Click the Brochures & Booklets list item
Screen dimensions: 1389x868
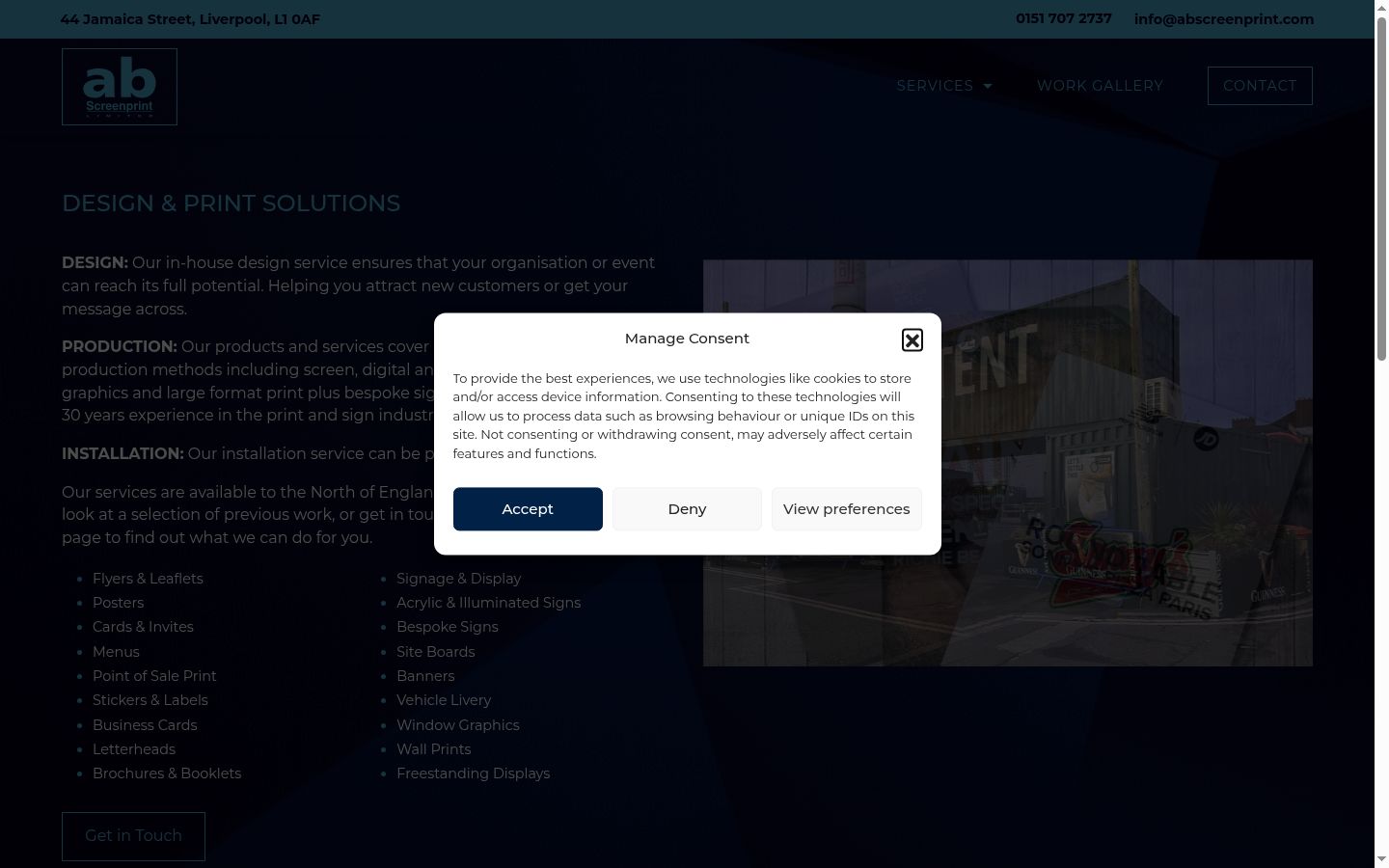point(167,773)
